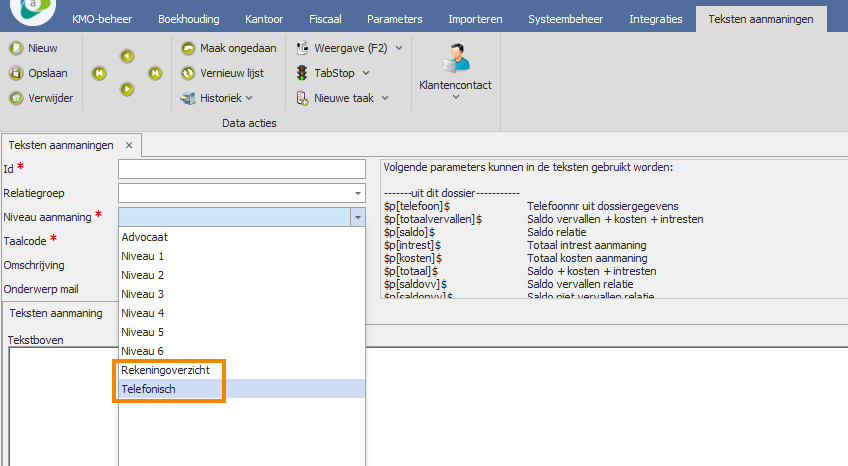This screenshot has width=848, height=466.
Task: Go to last record navigation arrow
Action: [x=155, y=73]
